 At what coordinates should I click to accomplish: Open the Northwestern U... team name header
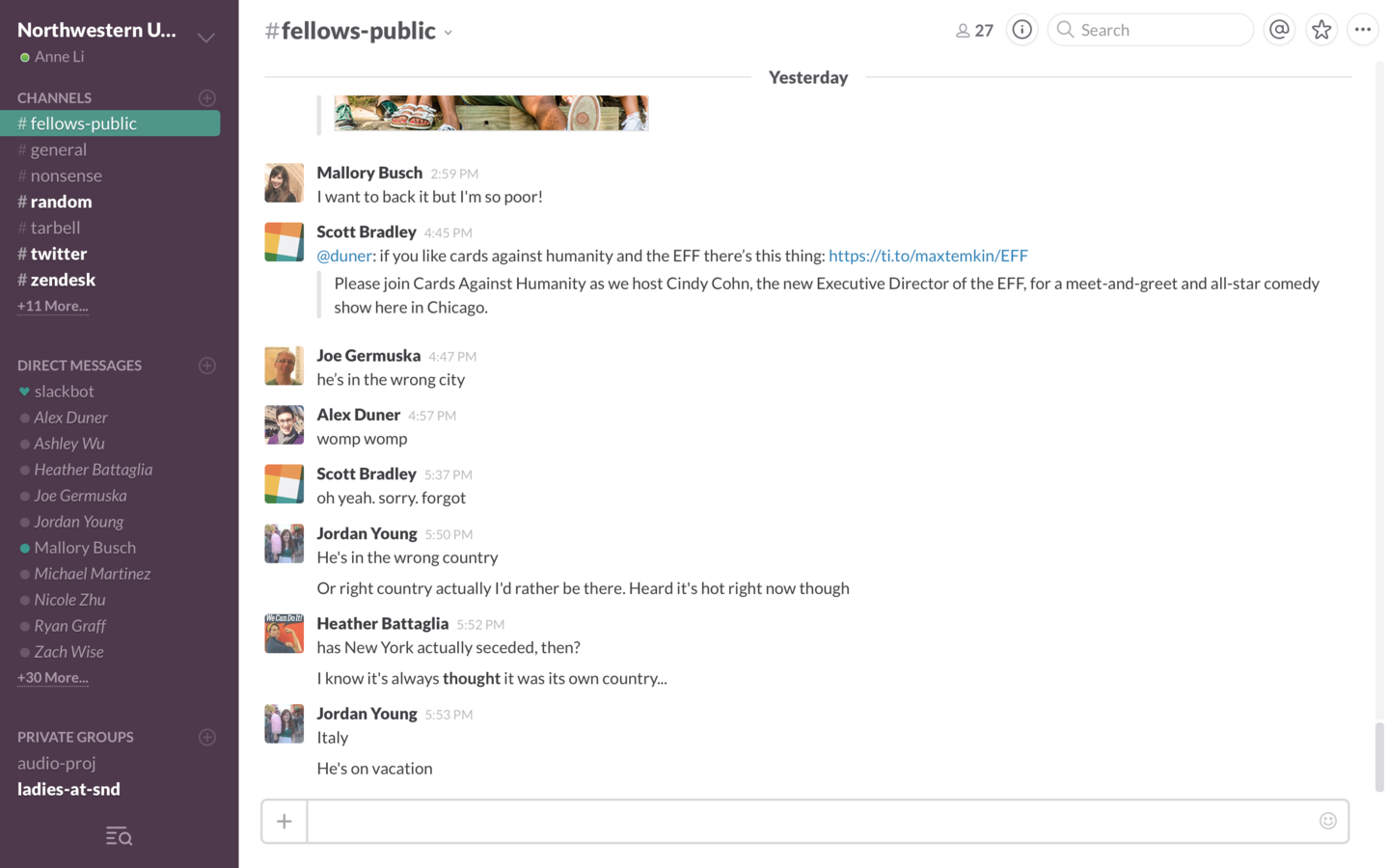click(x=96, y=30)
